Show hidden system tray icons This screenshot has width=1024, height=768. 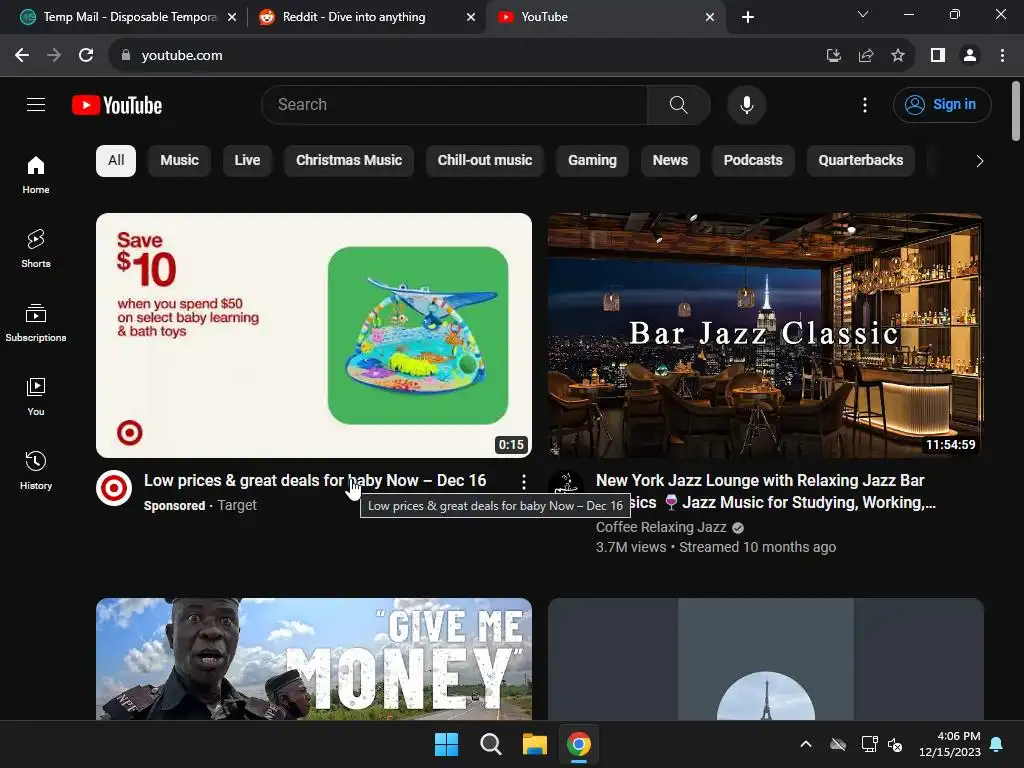click(806, 744)
